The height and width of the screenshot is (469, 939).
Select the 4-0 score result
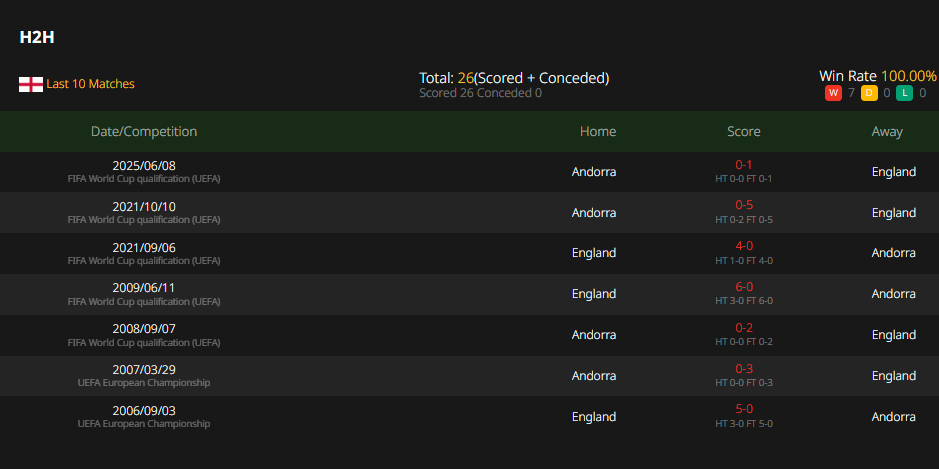[x=744, y=246]
